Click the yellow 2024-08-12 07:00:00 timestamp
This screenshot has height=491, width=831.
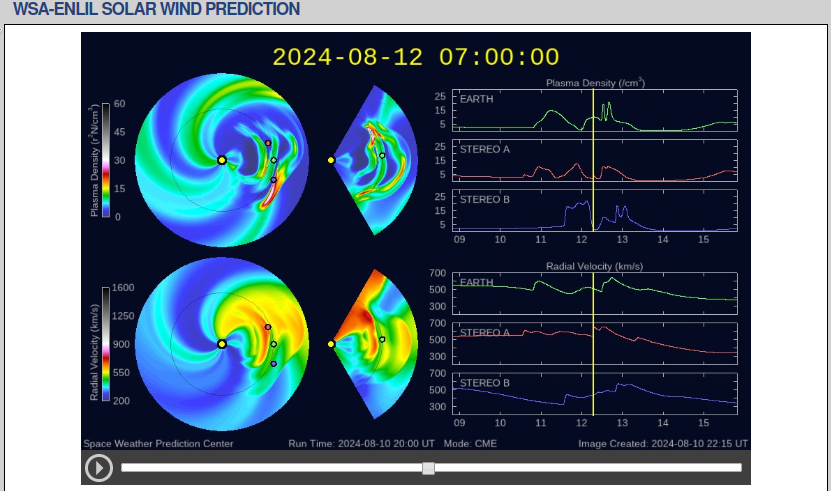tap(416, 57)
